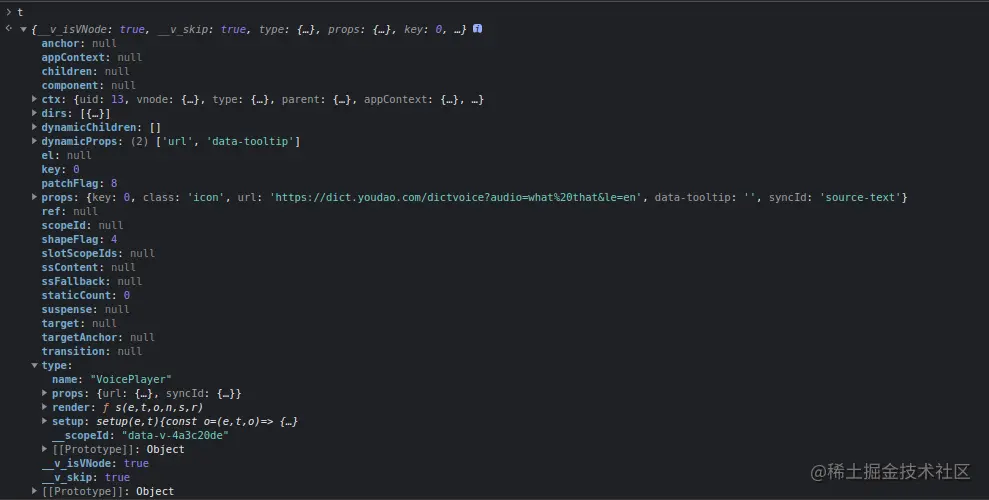Click the __v_isVNode: true row near the bottom

pos(95,464)
